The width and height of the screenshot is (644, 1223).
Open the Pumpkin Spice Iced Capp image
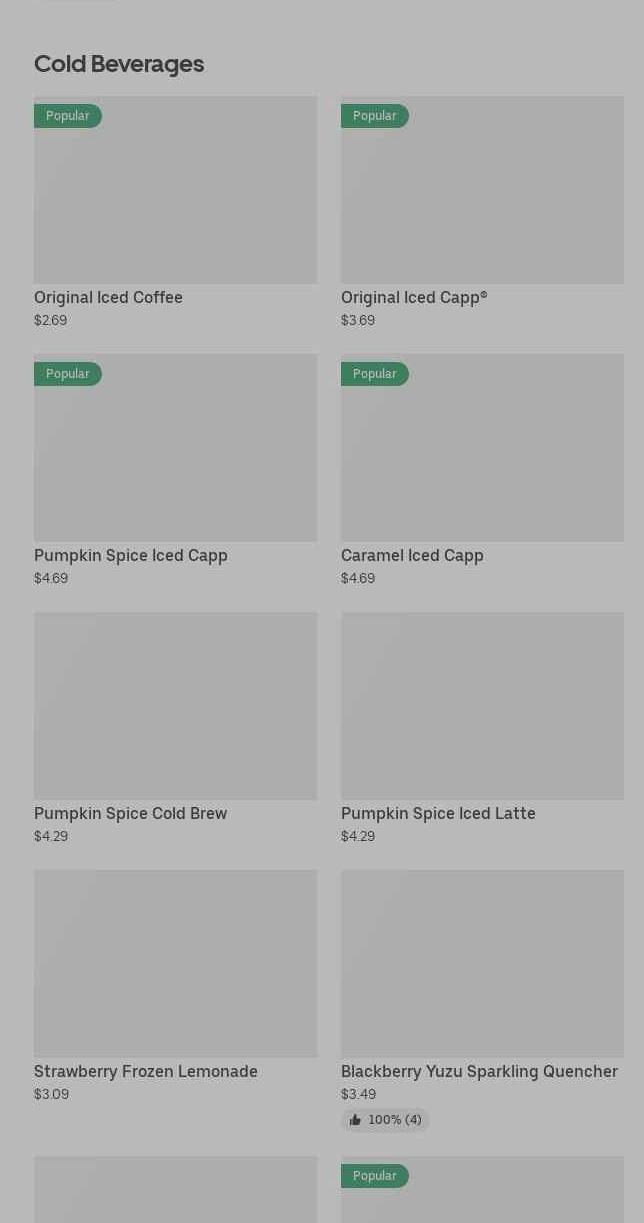175,458
